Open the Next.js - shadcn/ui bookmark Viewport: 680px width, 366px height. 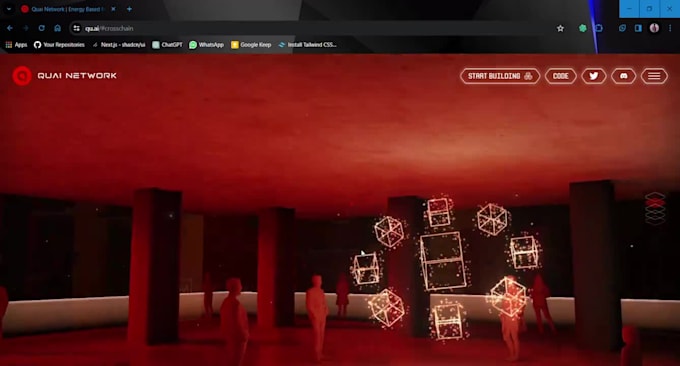click(x=118, y=45)
